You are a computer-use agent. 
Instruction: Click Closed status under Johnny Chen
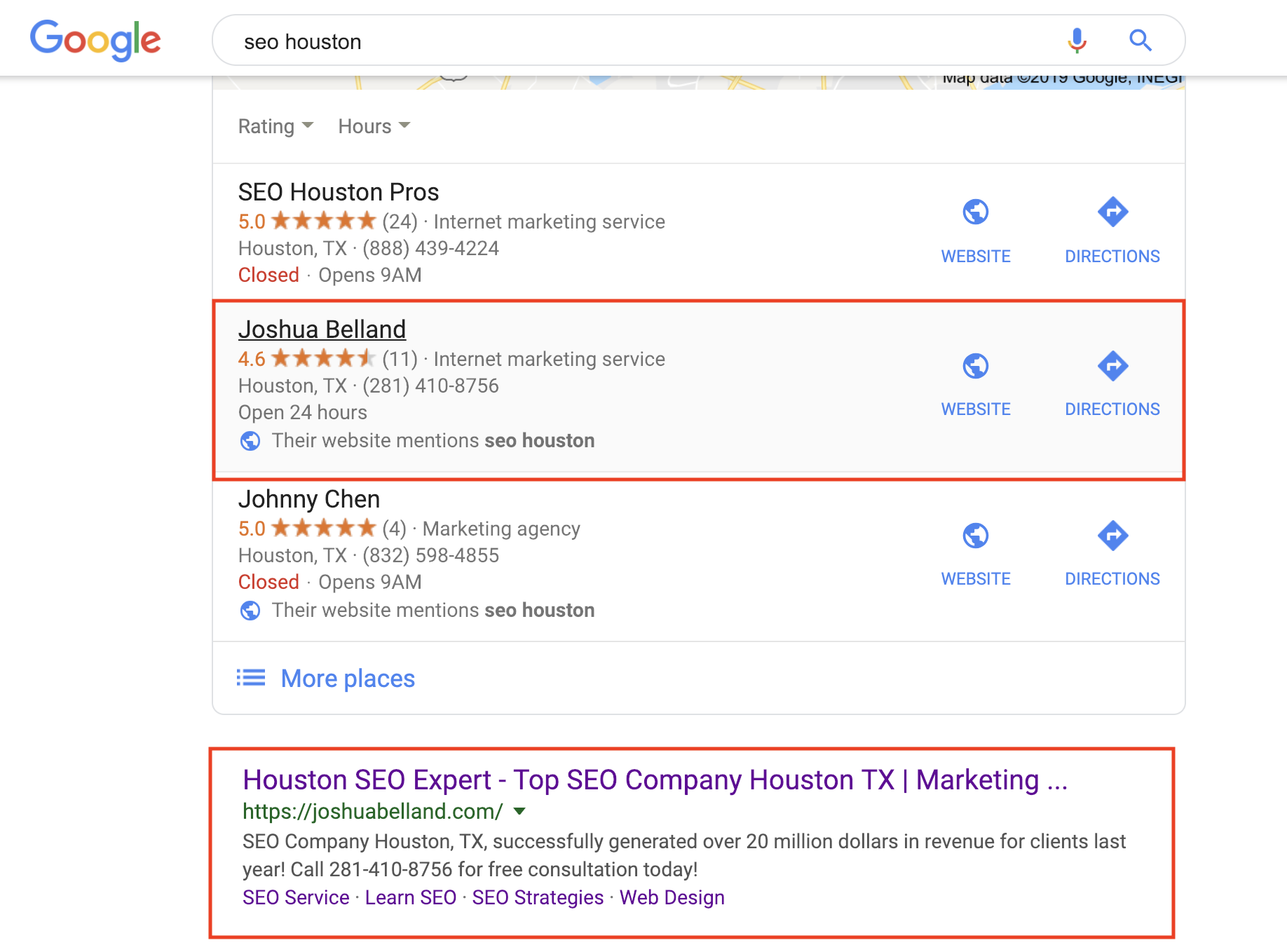pos(268,582)
